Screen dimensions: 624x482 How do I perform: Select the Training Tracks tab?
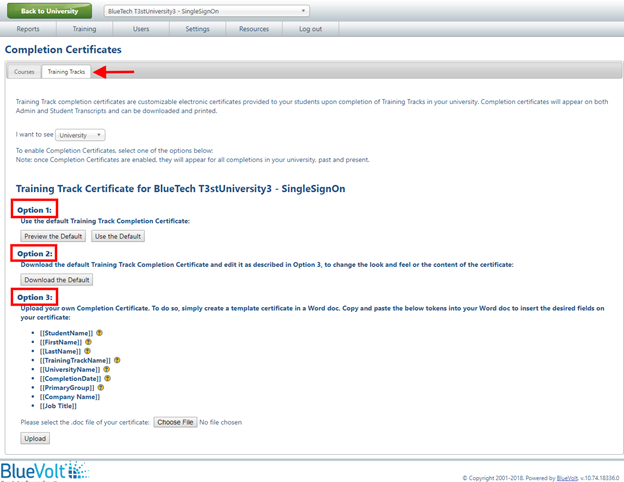coord(66,72)
